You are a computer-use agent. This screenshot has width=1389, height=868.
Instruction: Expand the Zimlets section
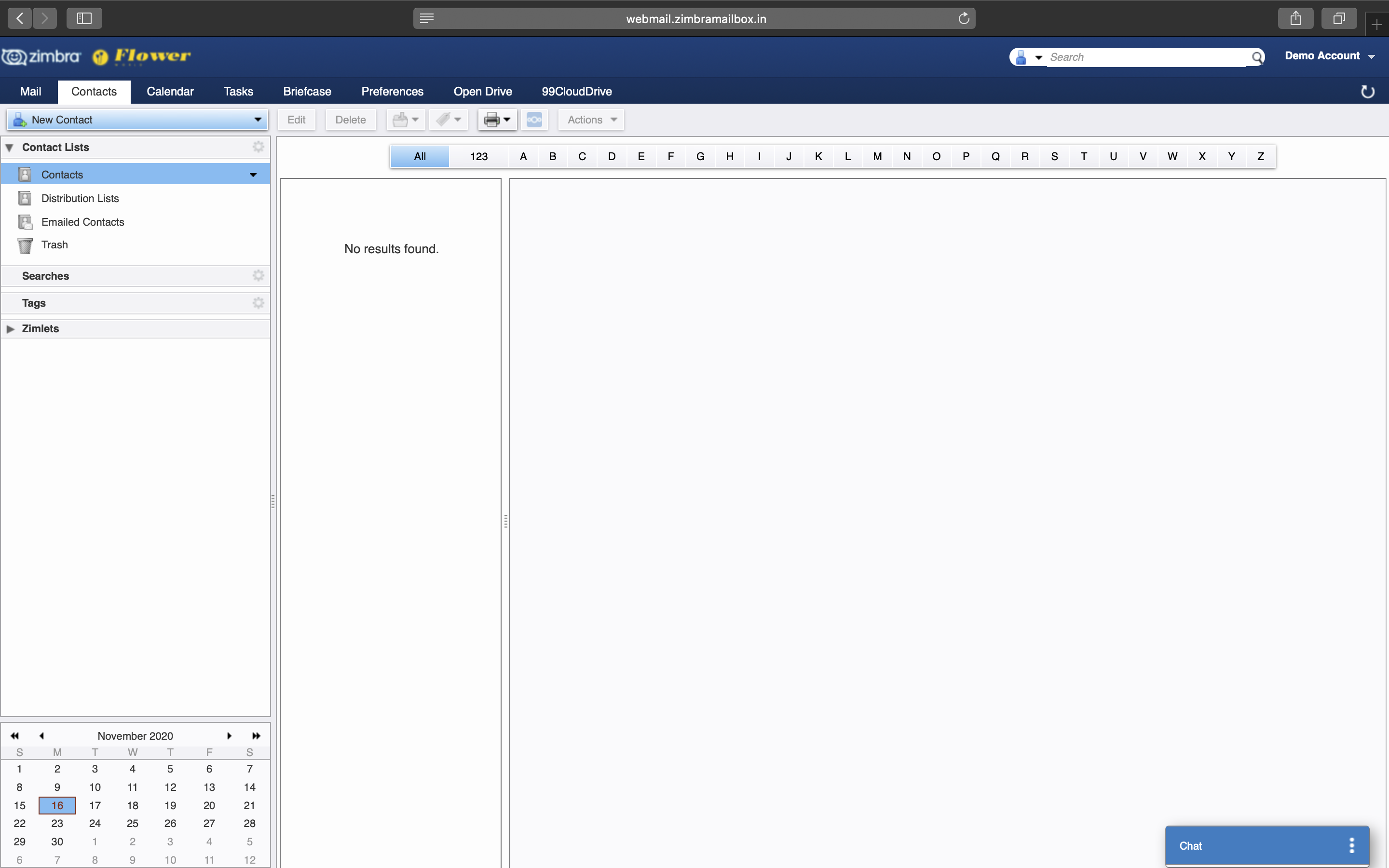click(10, 328)
